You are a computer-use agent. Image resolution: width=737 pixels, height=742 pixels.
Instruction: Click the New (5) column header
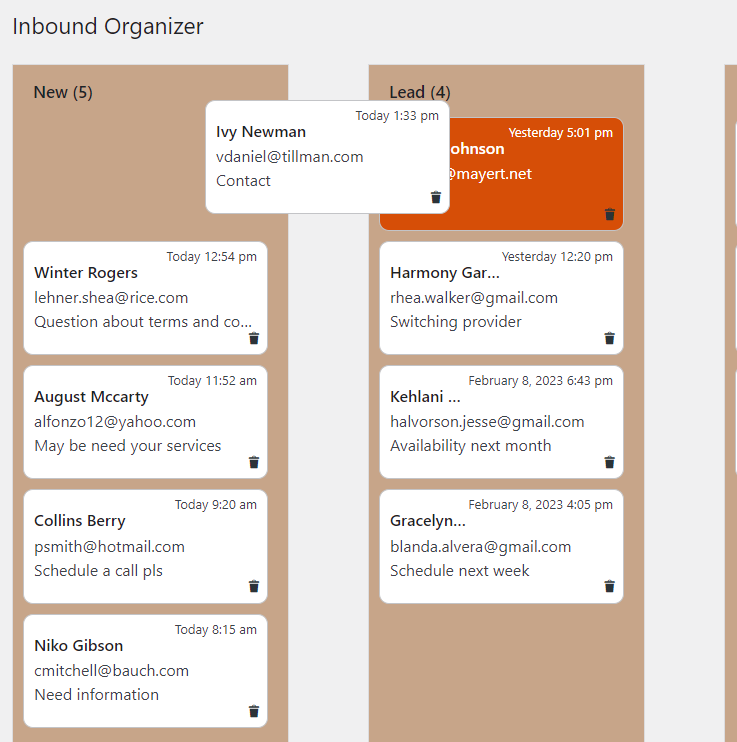63,92
